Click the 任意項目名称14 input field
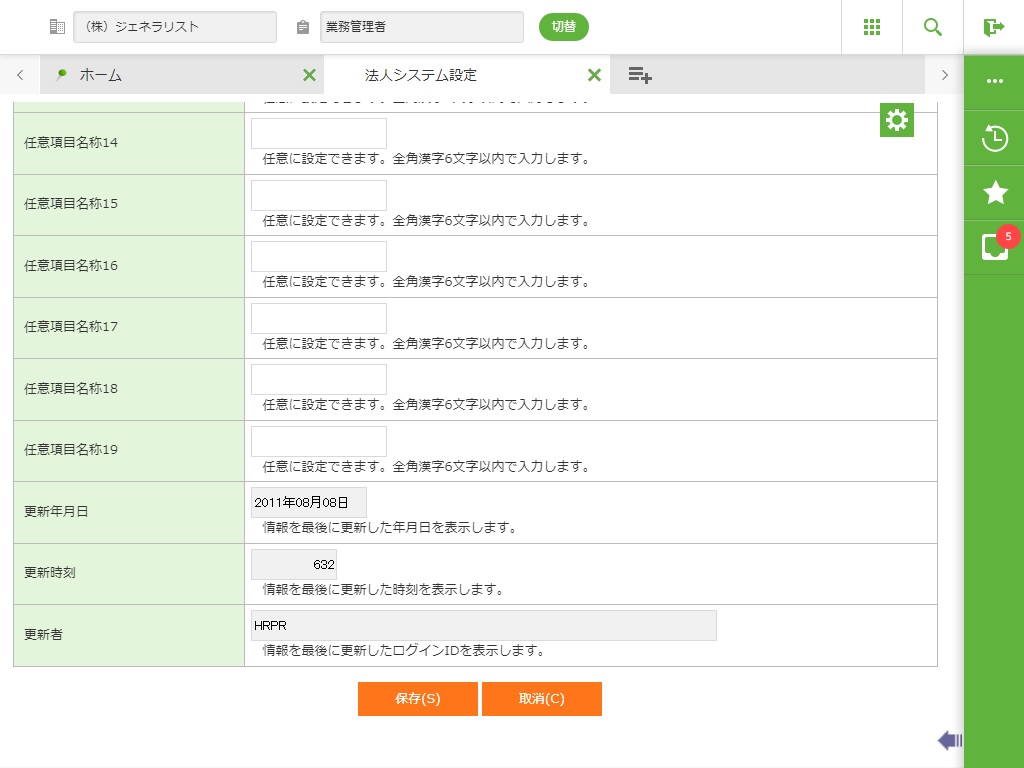 (x=319, y=133)
